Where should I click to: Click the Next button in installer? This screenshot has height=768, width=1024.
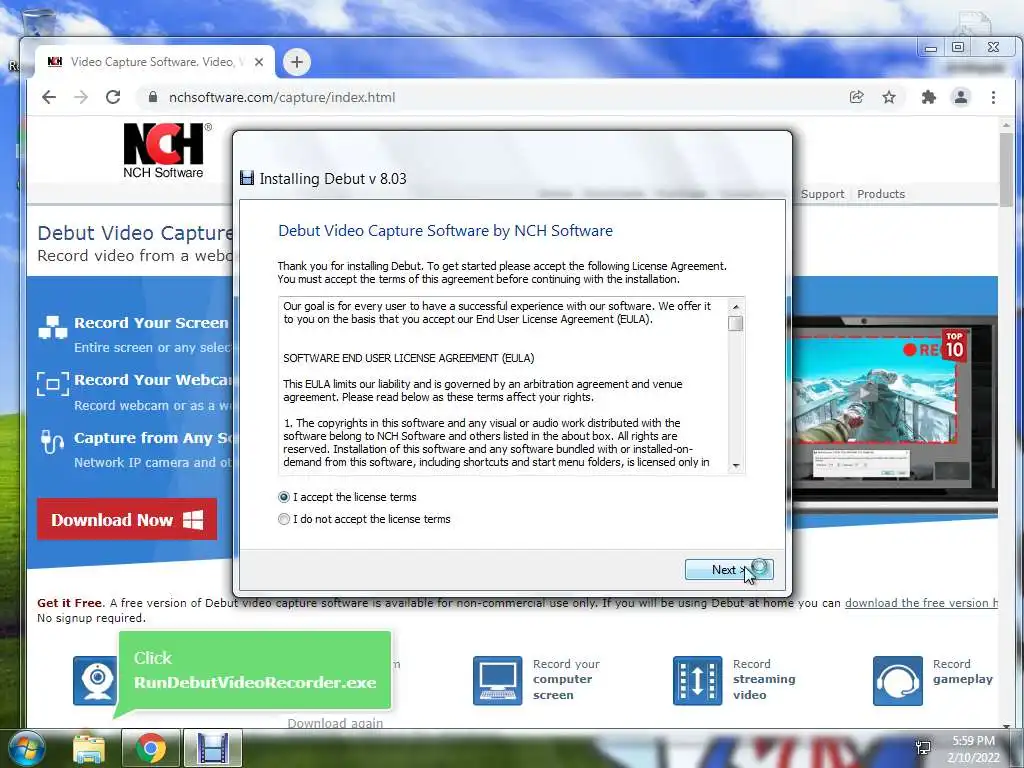(729, 569)
